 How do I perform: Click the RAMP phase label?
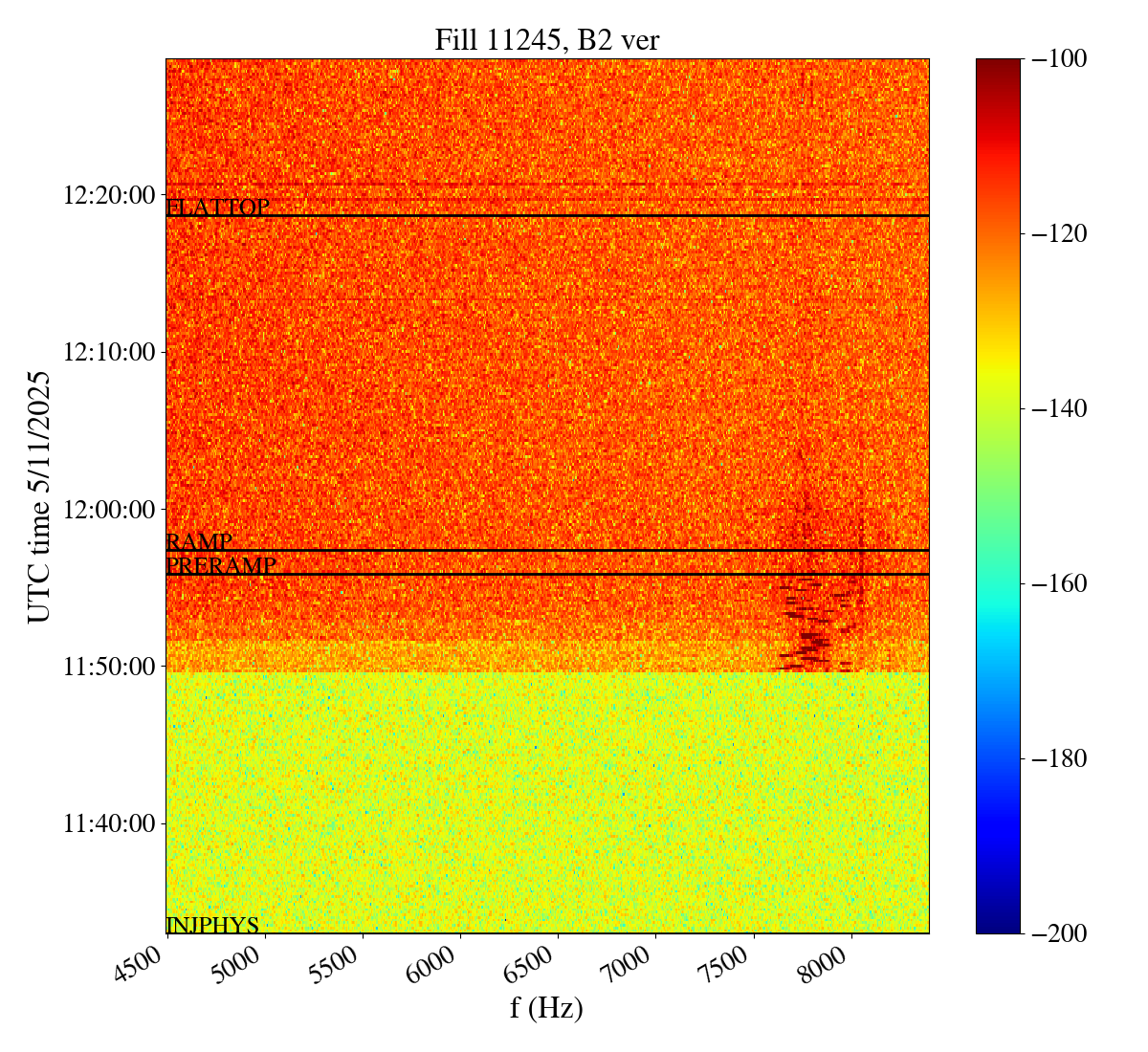pos(199,541)
